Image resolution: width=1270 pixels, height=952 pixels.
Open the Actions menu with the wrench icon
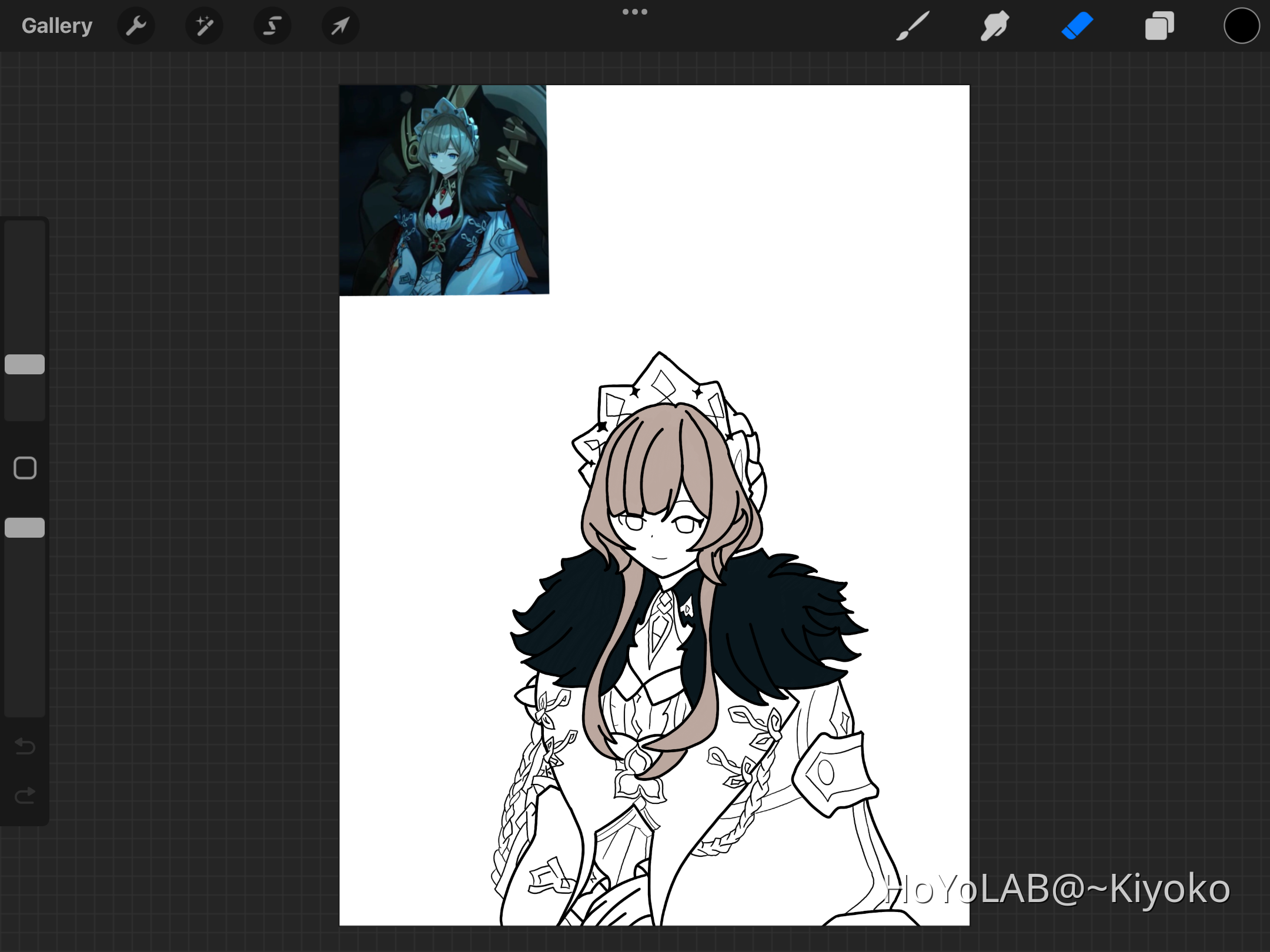pyautogui.click(x=136, y=25)
